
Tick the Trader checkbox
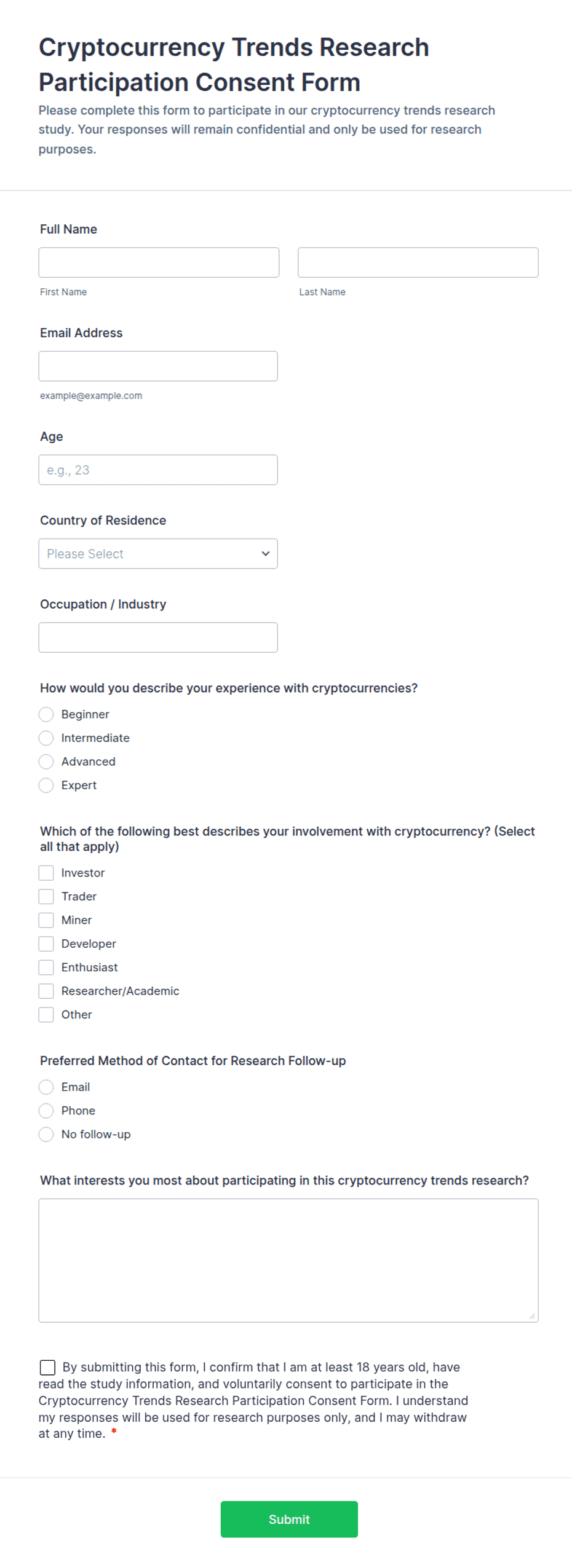coord(46,897)
